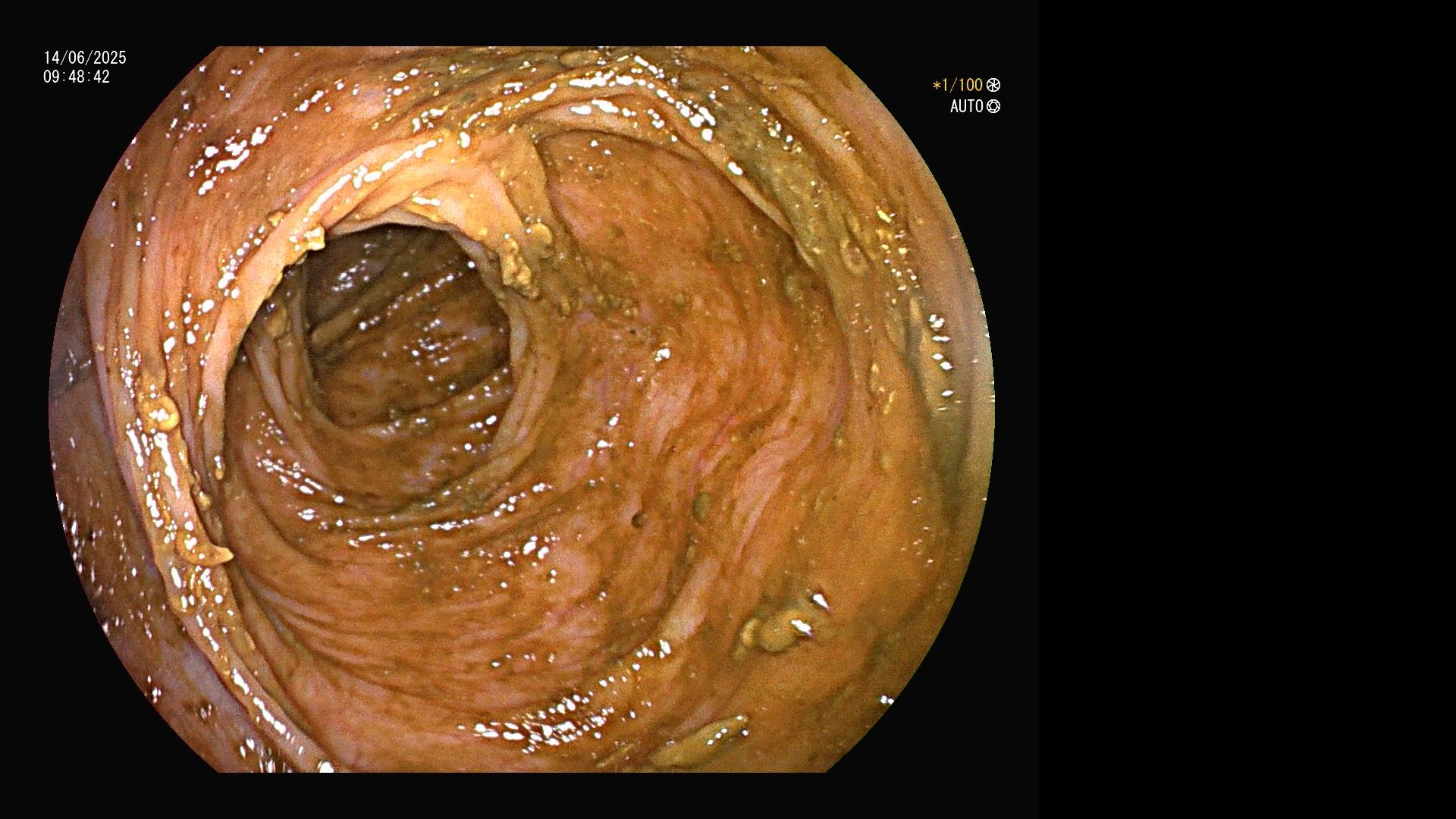This screenshot has height=819, width=1456.
Task: Click the date text 14/06/2025
Action: tap(85, 58)
